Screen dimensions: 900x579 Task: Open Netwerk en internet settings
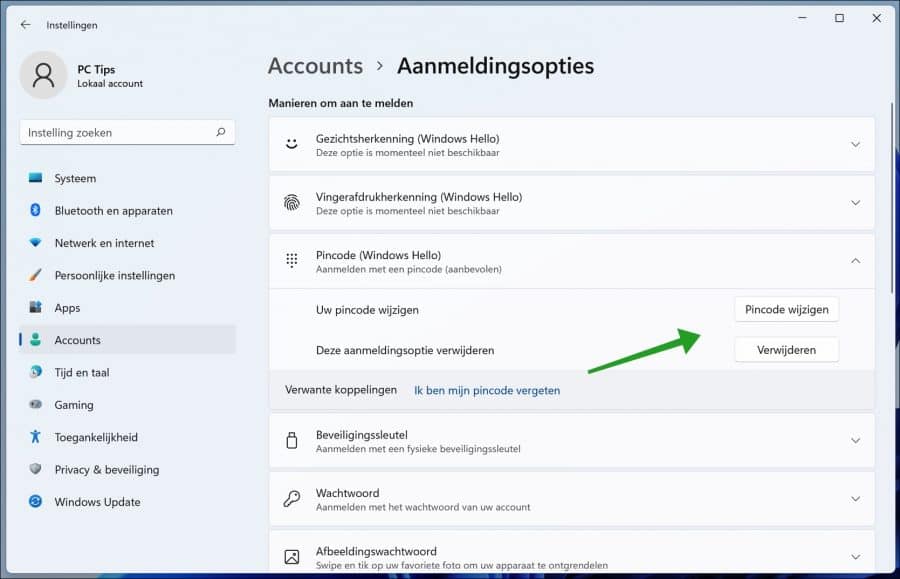[x=106, y=243]
